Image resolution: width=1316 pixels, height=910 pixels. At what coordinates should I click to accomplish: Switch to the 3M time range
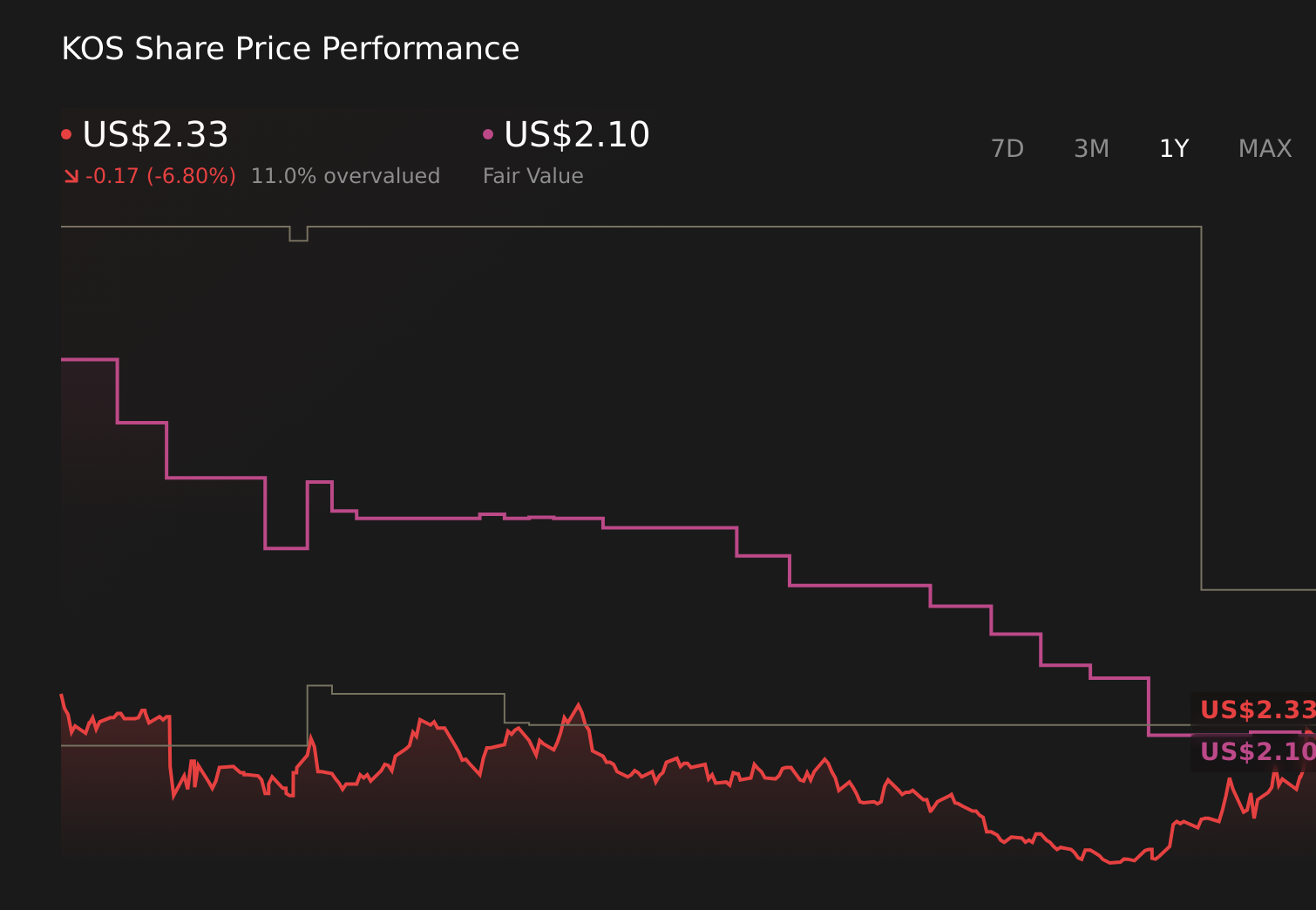1090,148
